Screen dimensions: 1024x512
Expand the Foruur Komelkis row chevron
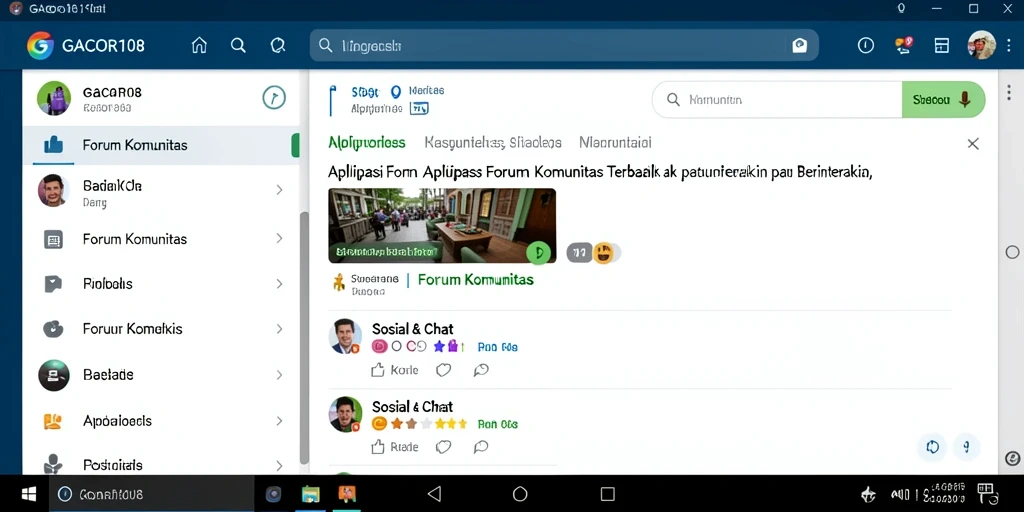[279, 329]
